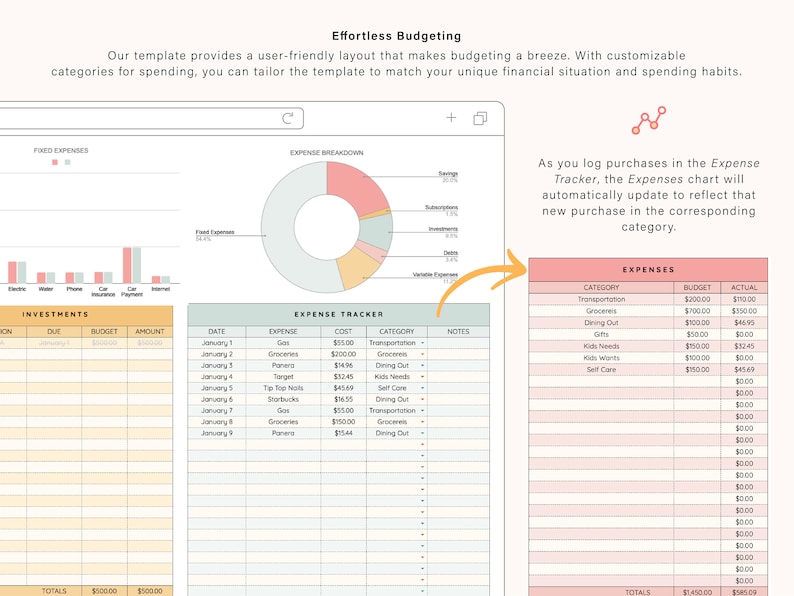Select the Kids Needs category cell
Viewport: 794px width, 596px height.
[x=601, y=346]
